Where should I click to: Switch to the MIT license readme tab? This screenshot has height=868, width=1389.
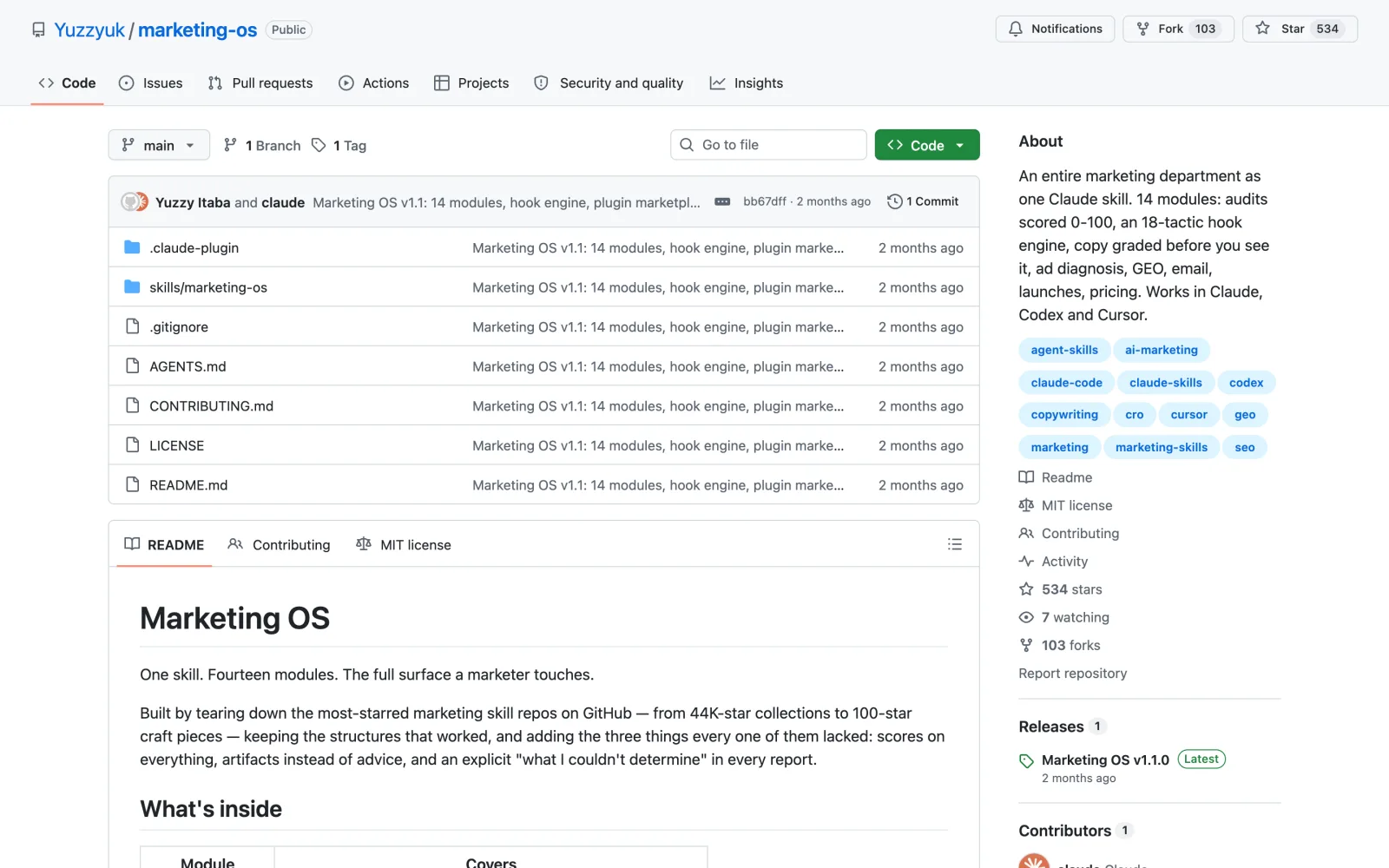[x=404, y=544]
